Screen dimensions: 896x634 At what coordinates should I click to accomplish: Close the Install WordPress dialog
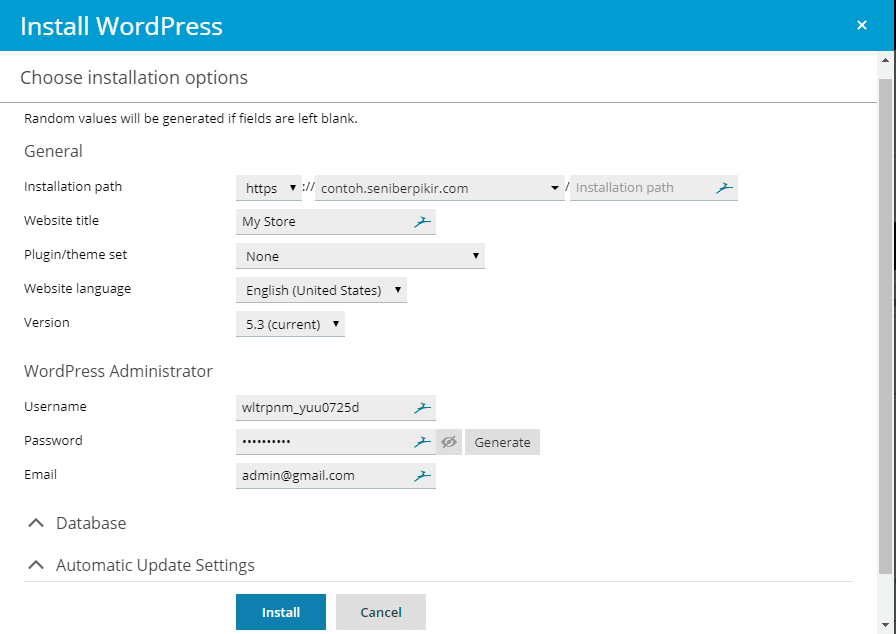pyautogui.click(x=862, y=25)
